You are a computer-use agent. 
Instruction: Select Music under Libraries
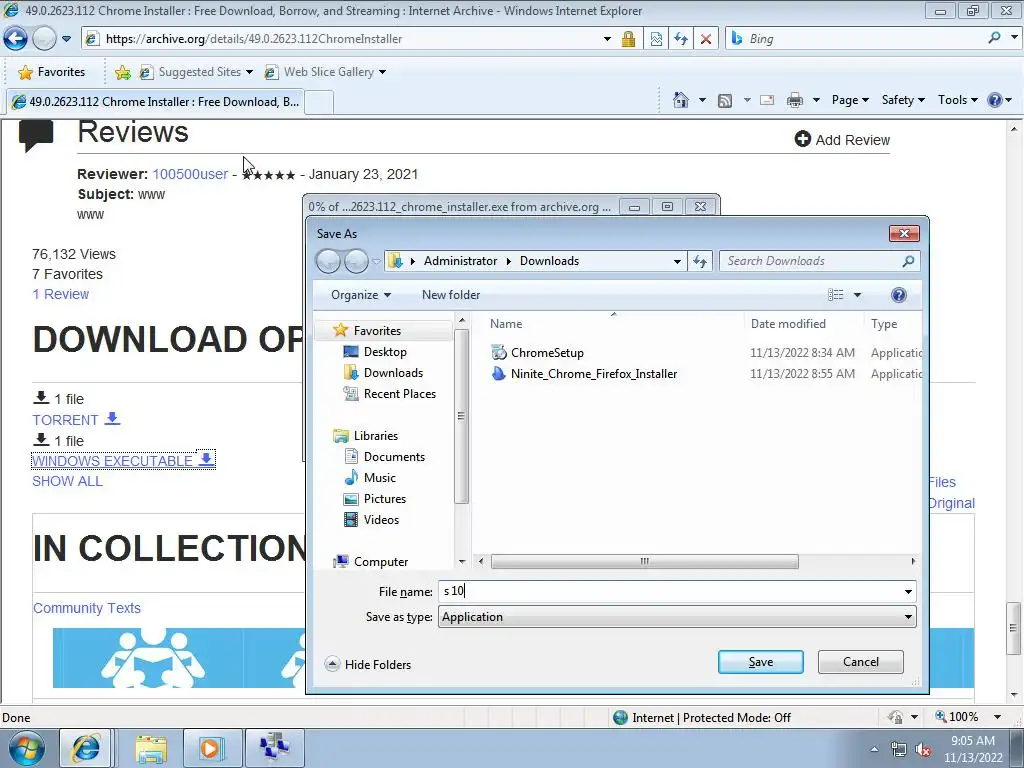coord(370,477)
